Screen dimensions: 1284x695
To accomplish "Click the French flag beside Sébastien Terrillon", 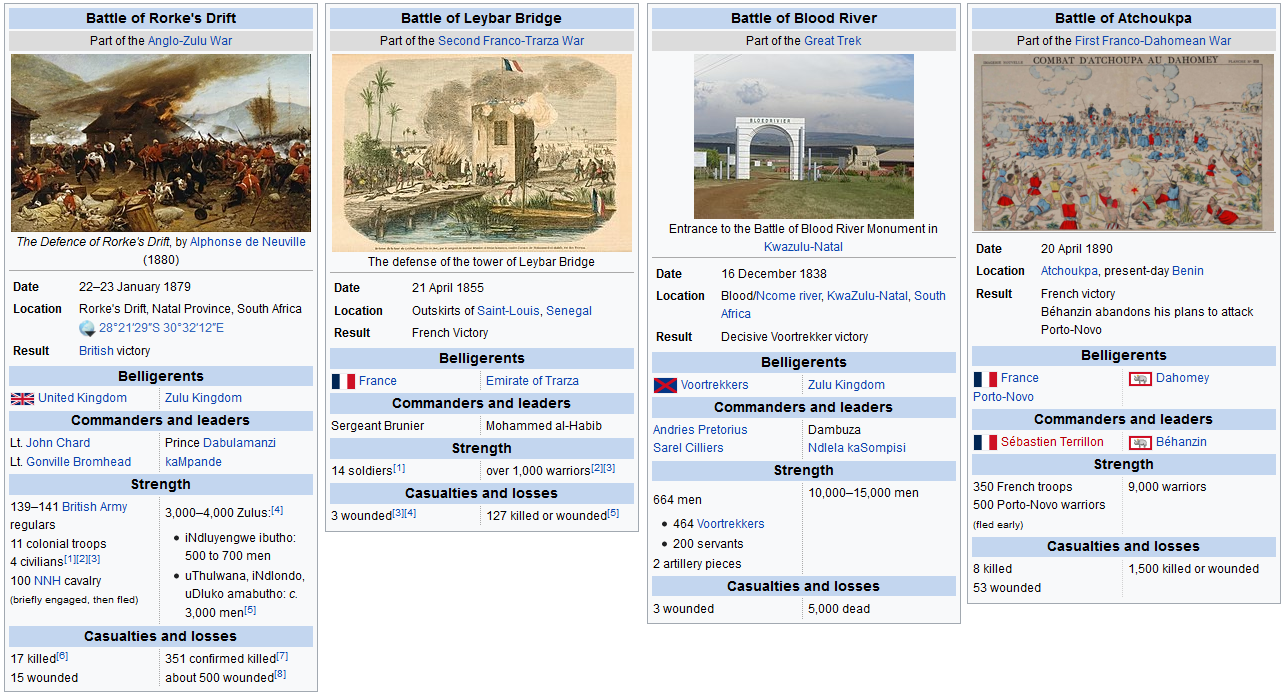I will pos(985,442).
